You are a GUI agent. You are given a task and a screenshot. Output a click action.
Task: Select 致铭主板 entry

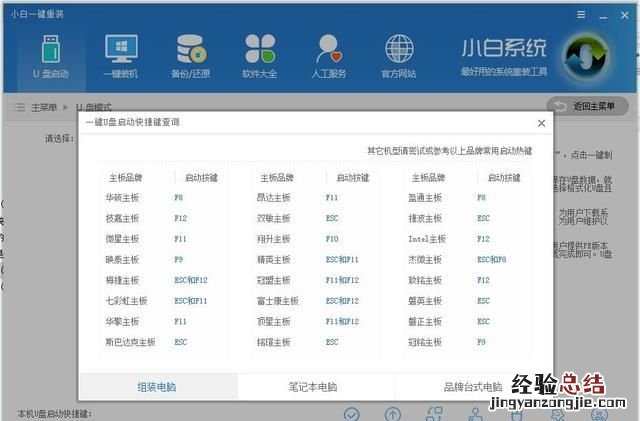click(425, 280)
